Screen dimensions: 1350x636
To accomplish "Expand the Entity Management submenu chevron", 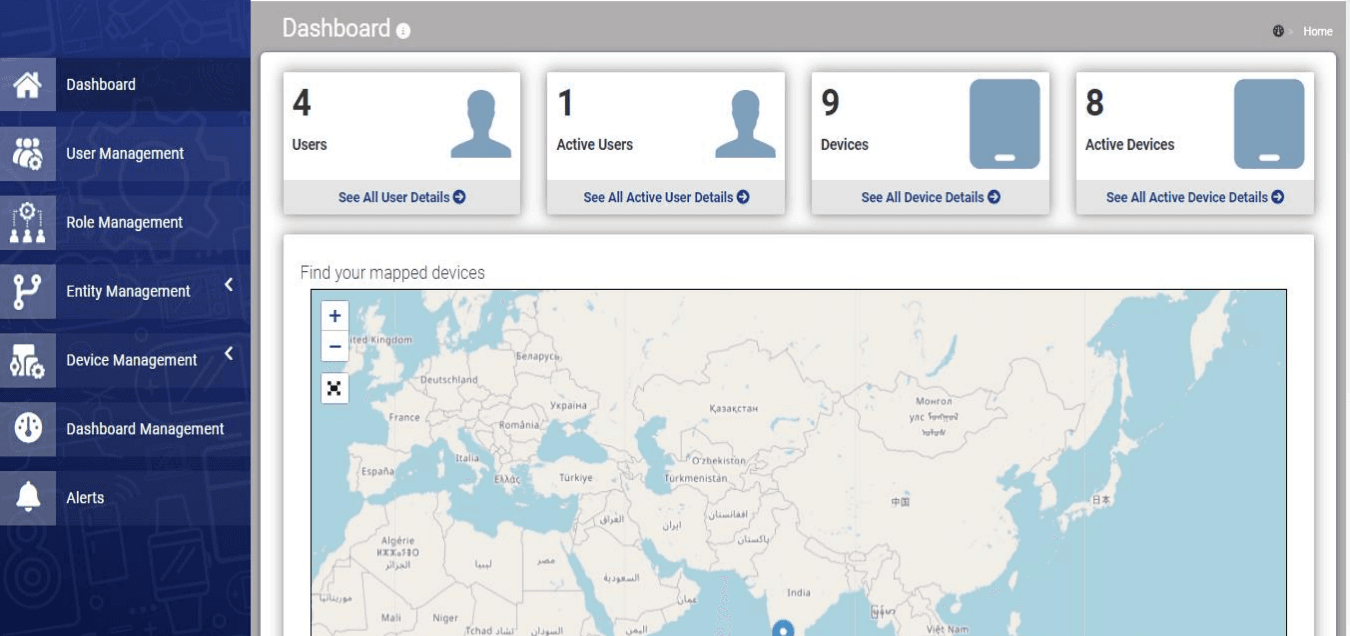I will pos(229,286).
